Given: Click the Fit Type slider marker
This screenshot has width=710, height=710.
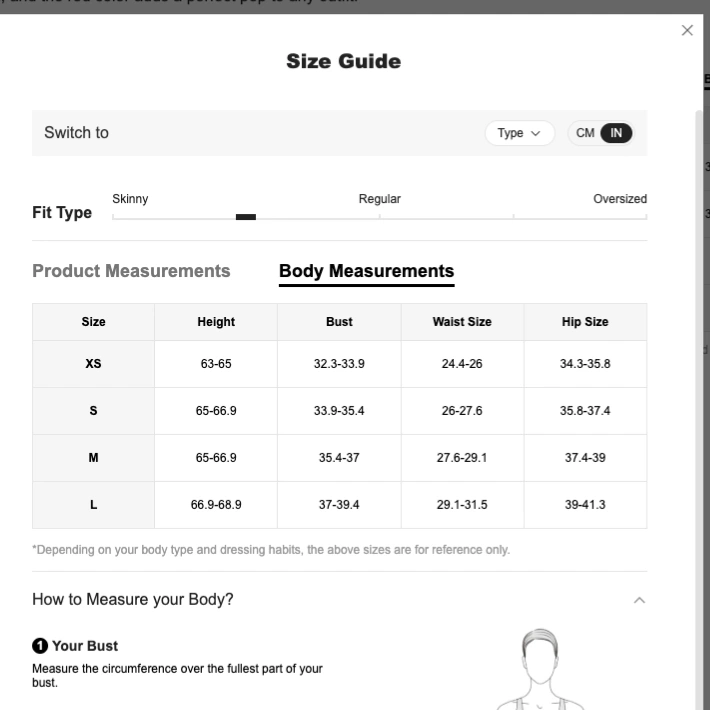Looking at the screenshot, I should point(246,217).
